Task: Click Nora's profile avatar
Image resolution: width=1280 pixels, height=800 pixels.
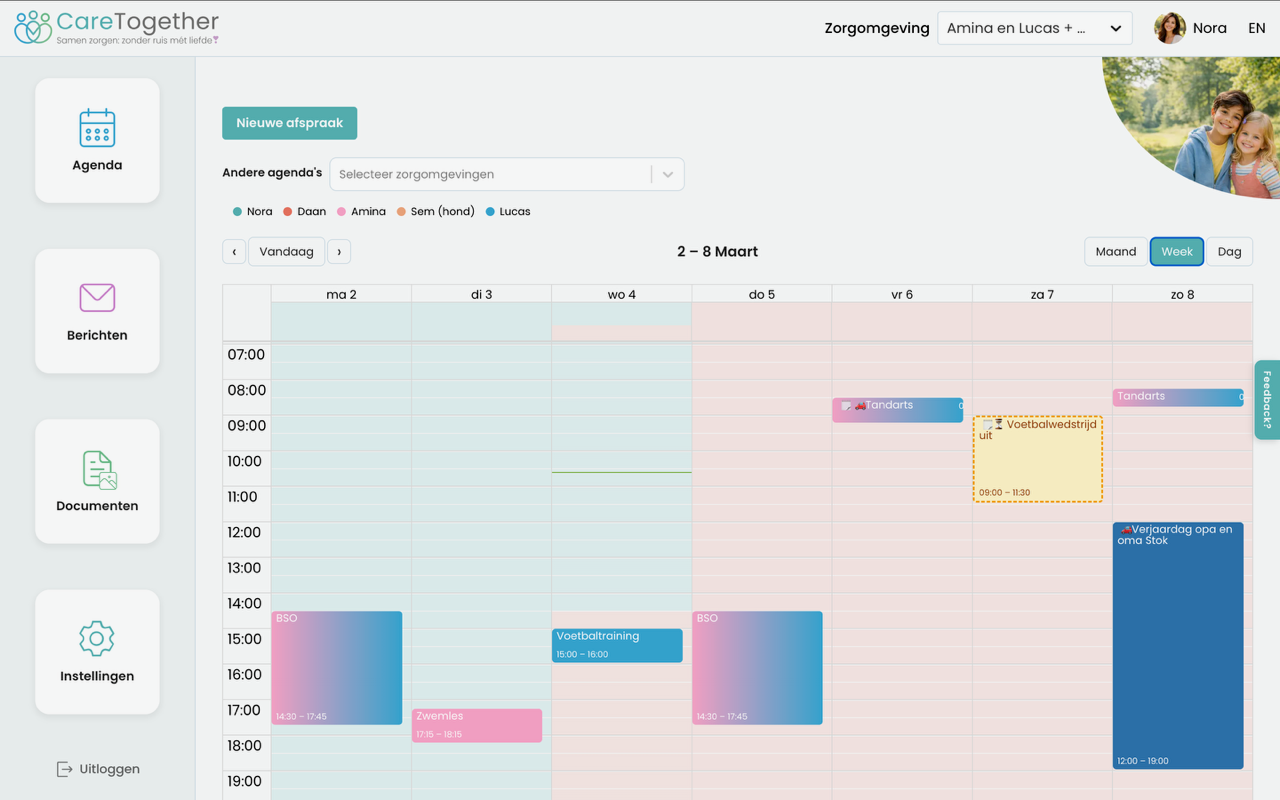Action: (1170, 28)
